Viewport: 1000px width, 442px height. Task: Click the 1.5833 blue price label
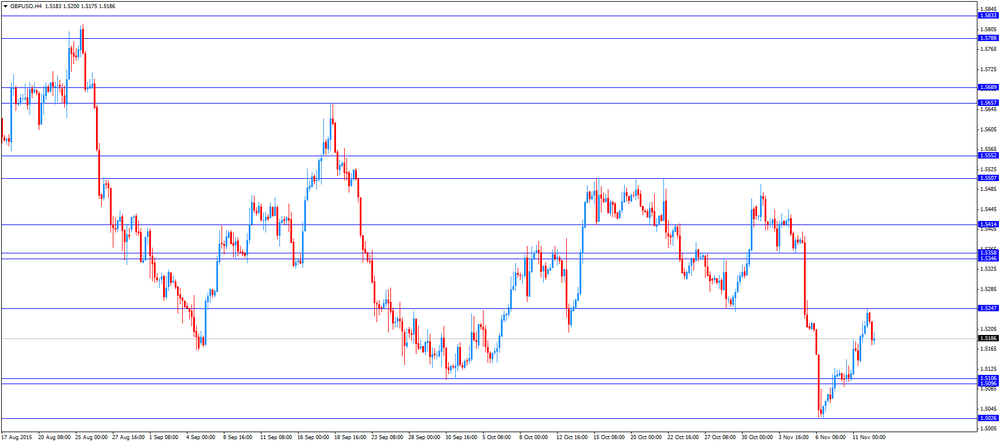(x=988, y=15)
